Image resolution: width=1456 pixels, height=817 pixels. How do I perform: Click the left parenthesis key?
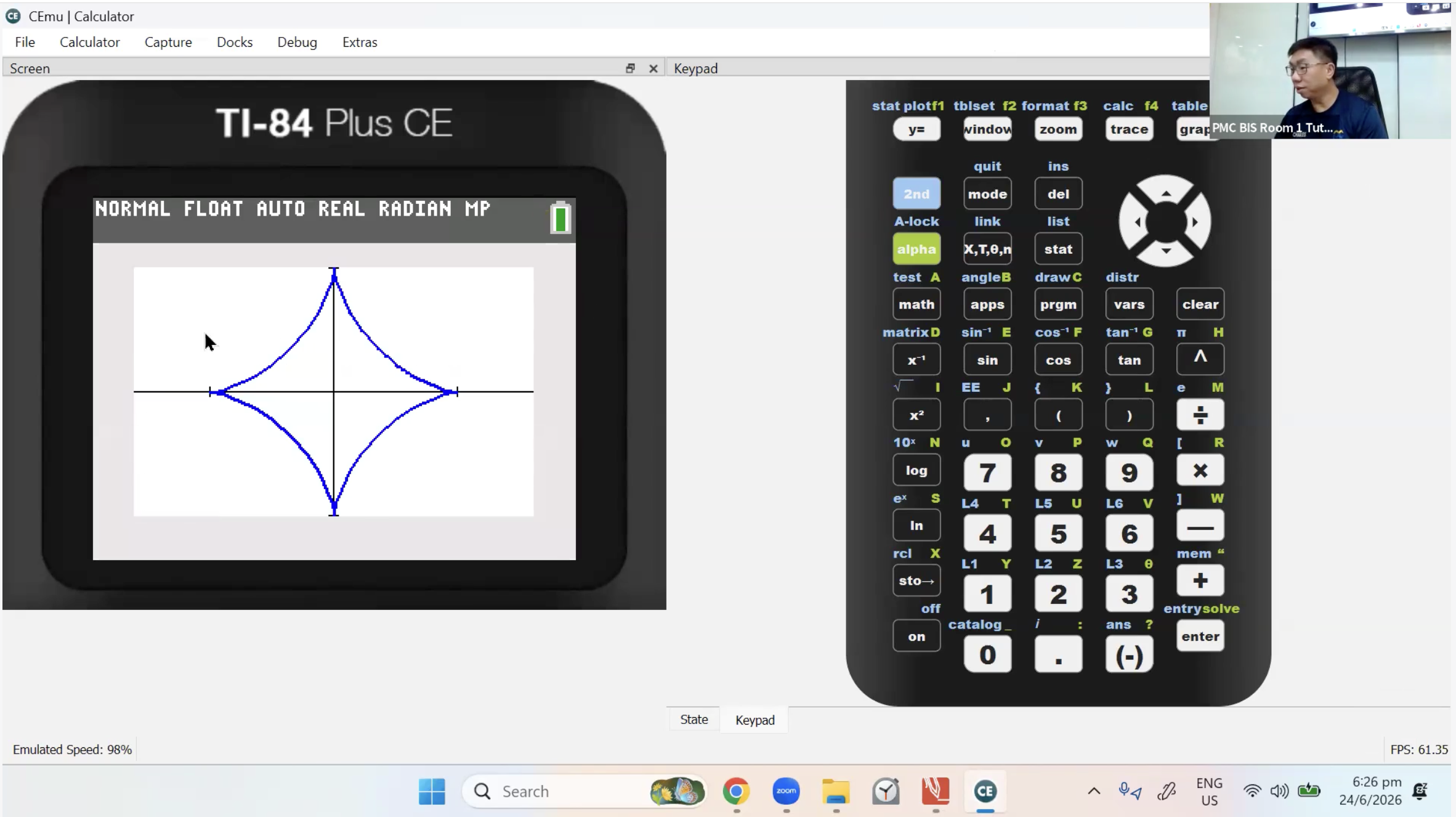1058,415
